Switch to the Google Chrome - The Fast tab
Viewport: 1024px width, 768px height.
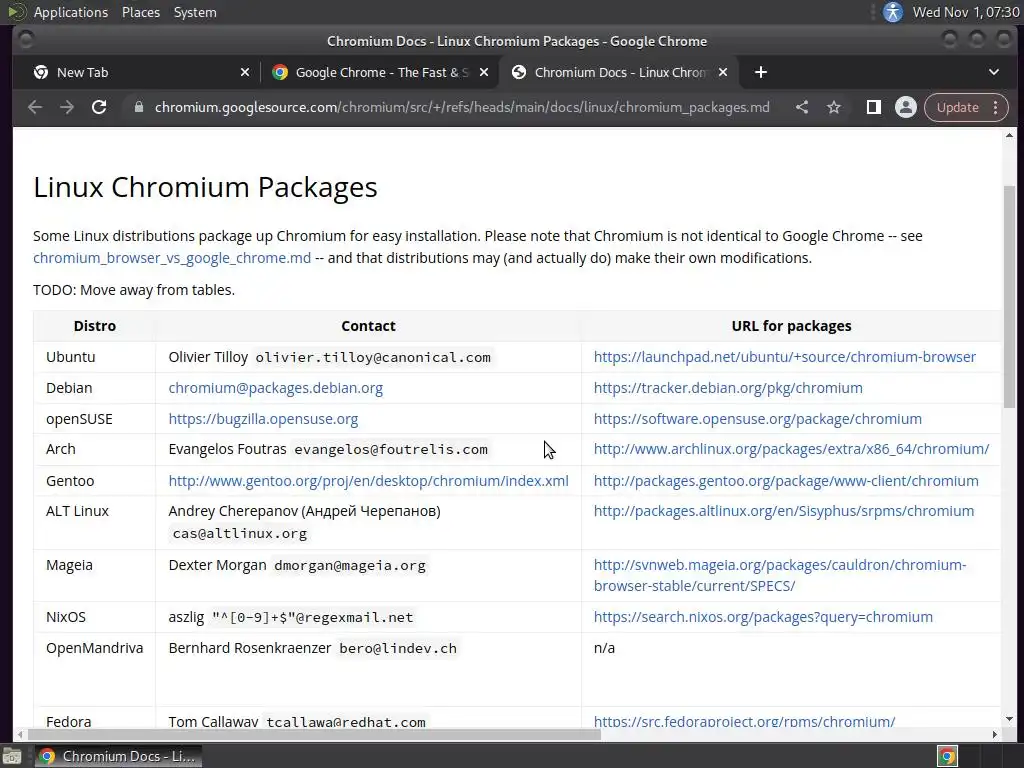pyautogui.click(x=381, y=72)
